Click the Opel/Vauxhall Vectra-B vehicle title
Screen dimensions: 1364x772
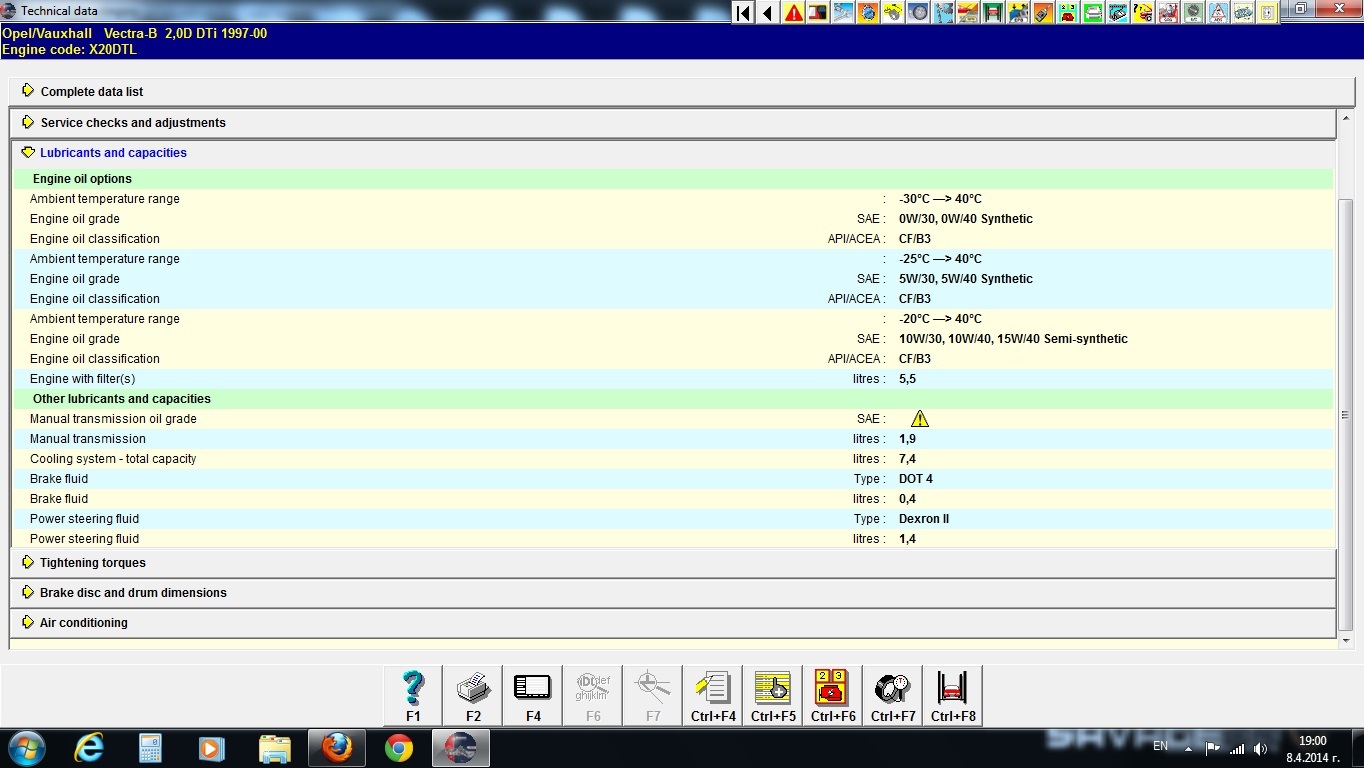click(x=134, y=33)
